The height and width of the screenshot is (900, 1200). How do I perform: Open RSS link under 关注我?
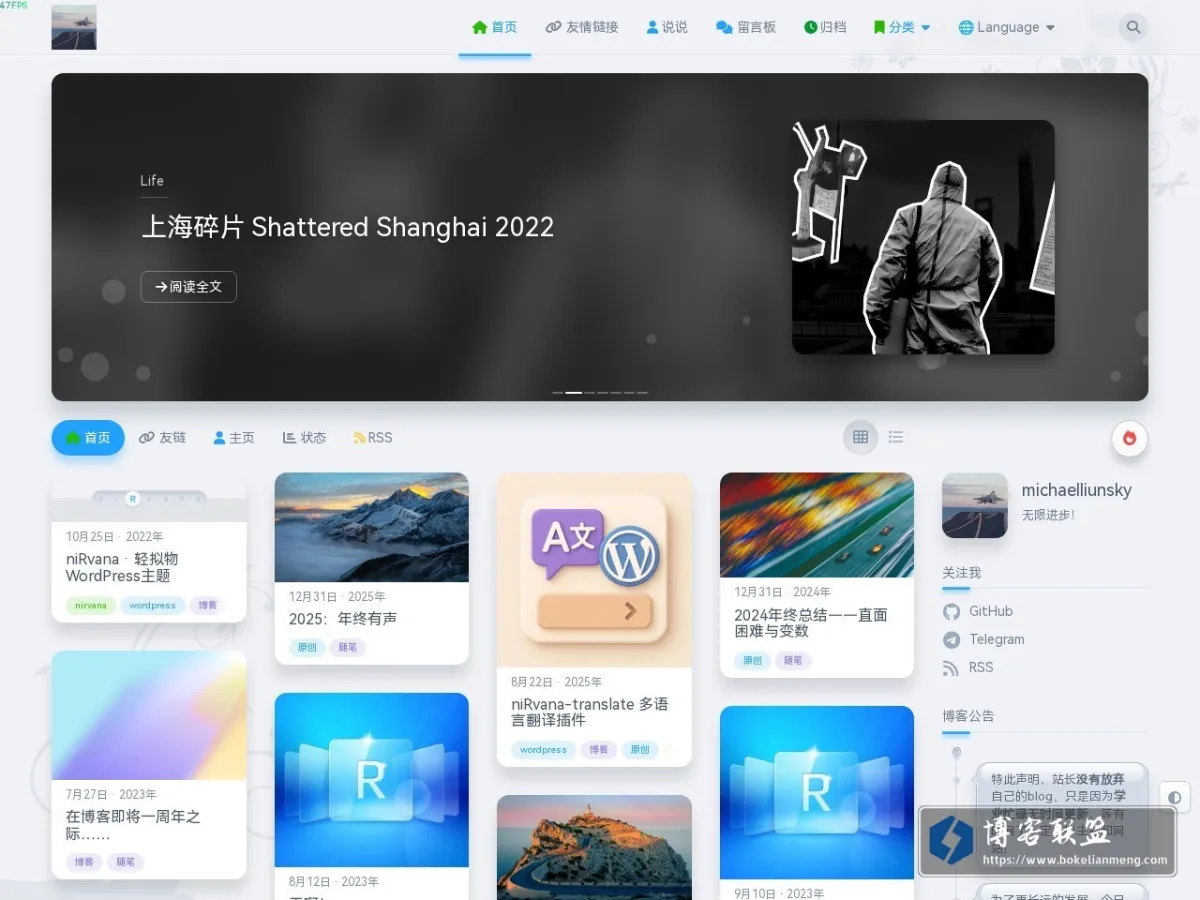click(968, 667)
